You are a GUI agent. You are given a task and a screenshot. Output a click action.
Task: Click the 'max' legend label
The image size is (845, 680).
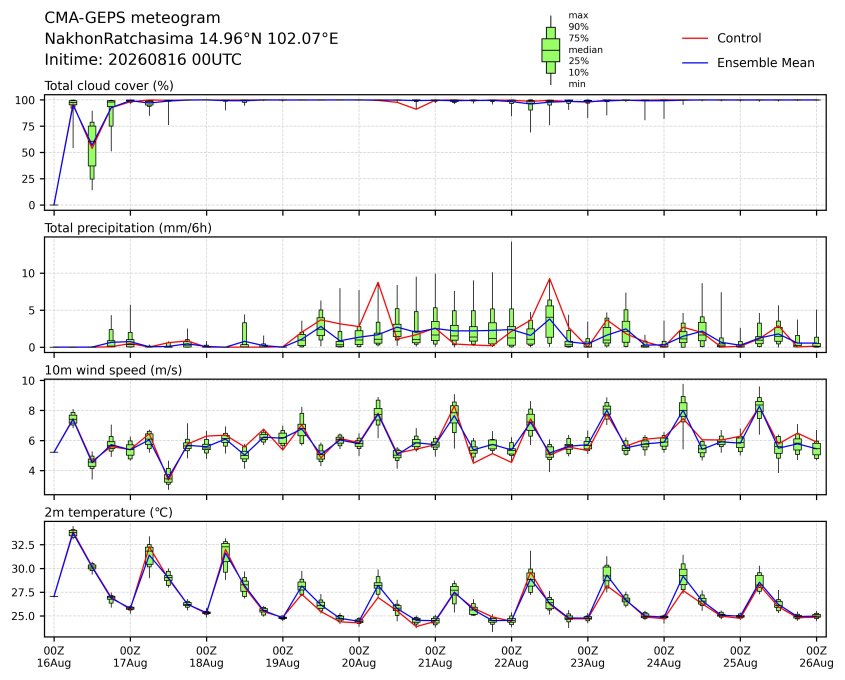click(x=578, y=16)
